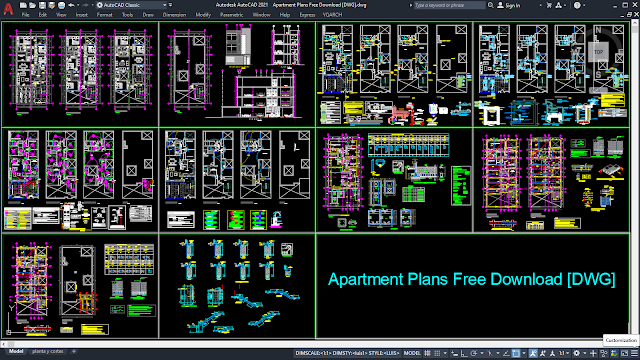
Task: Restore down the drawing document window
Action: coord(629,15)
